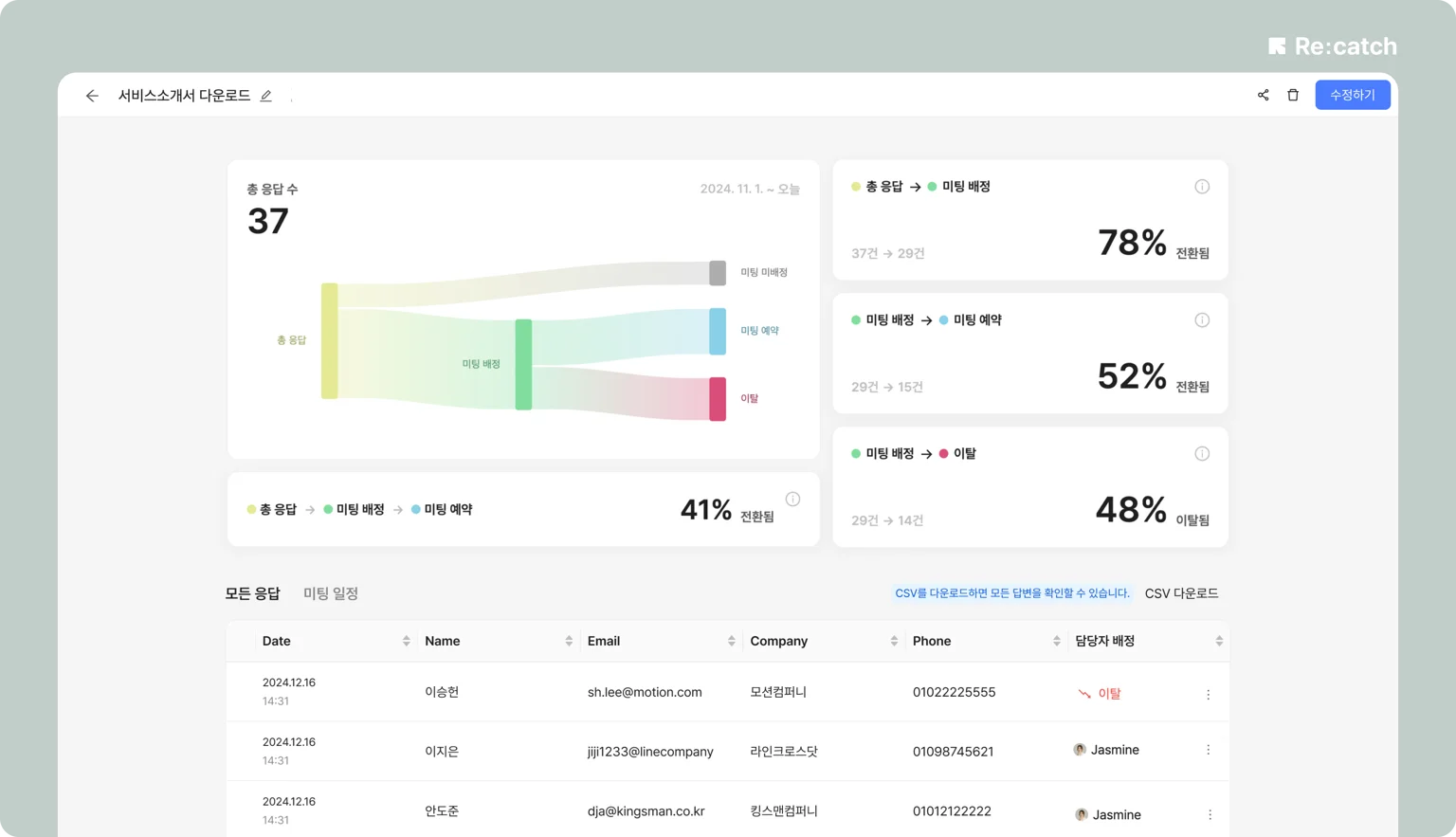The width and height of the screenshot is (1456, 837).
Task: Click email dja@kingsman.co.kr
Action: point(646,811)
